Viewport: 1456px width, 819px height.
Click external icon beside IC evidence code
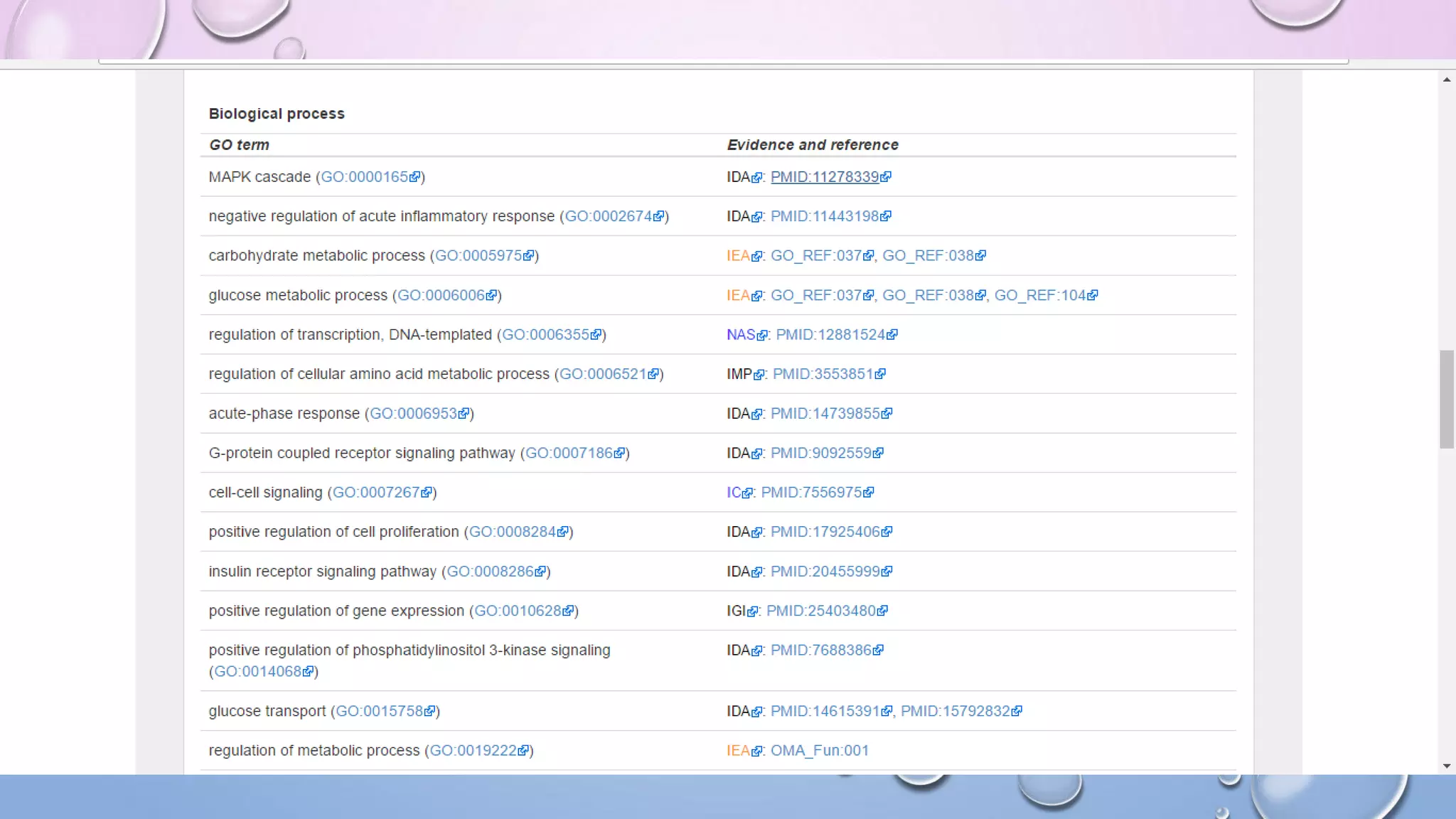(x=747, y=493)
